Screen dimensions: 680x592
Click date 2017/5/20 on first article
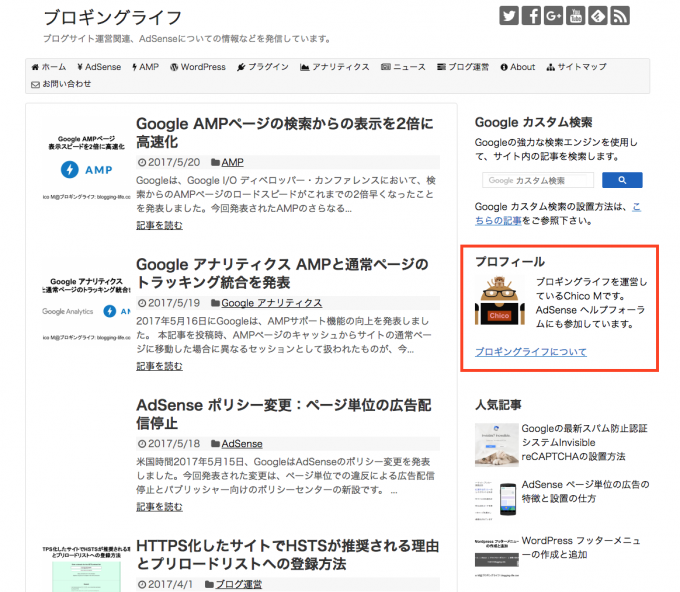[x=174, y=162]
